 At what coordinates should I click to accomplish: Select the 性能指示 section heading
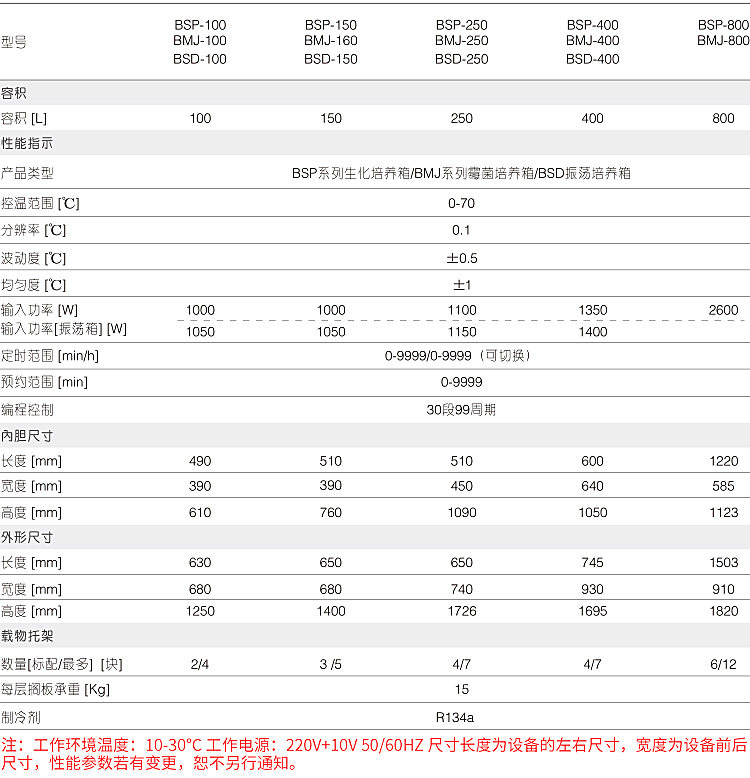(27, 143)
